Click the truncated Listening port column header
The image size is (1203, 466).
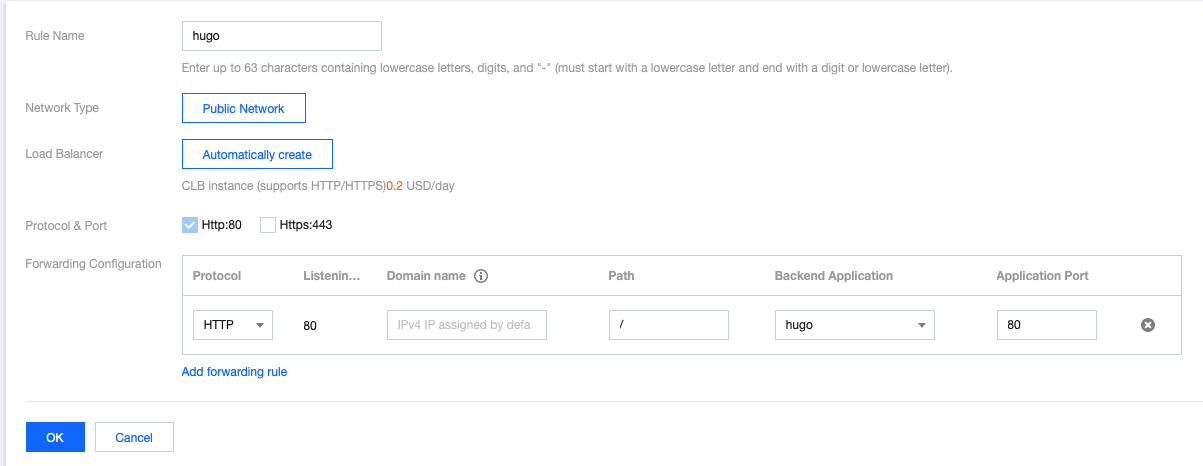click(331, 276)
